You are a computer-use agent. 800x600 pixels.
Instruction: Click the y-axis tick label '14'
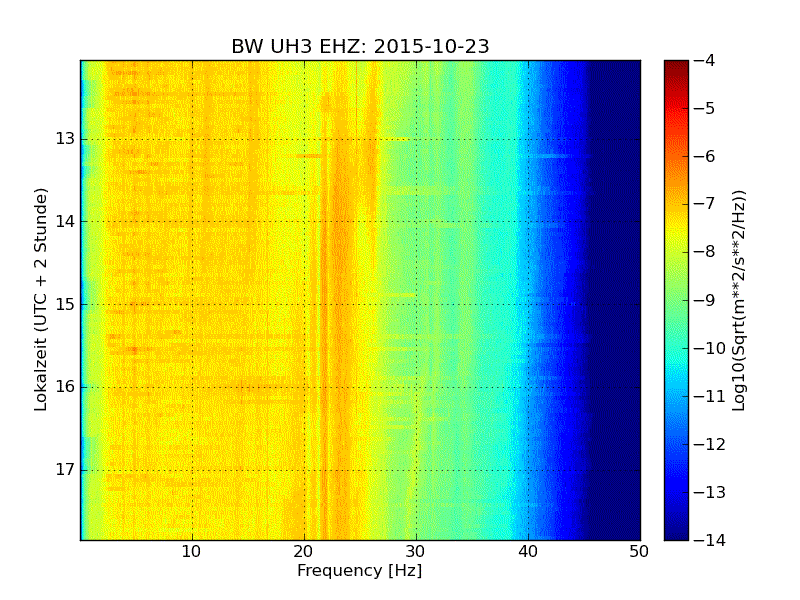65,221
